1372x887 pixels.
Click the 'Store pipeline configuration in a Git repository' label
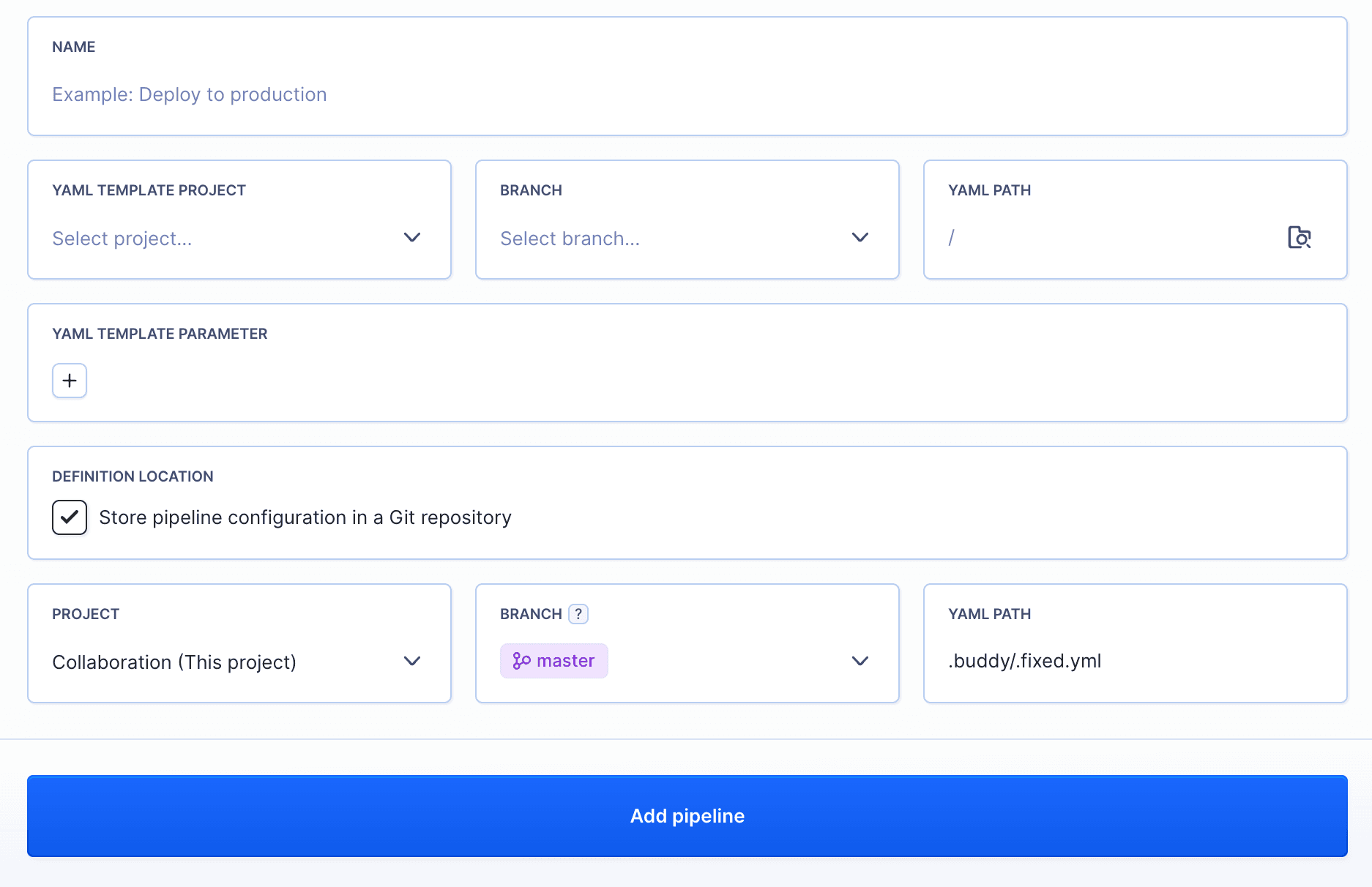pyautogui.click(x=305, y=517)
